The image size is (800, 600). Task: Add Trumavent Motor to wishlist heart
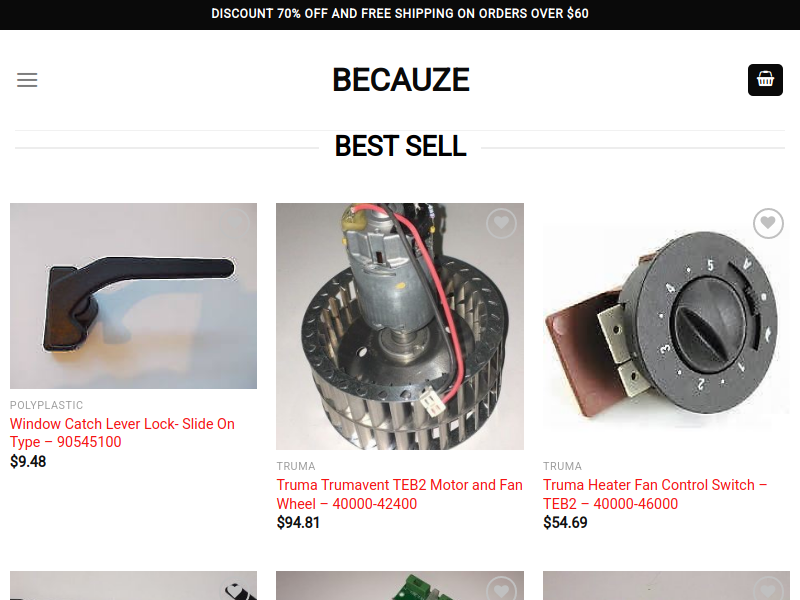click(x=501, y=223)
